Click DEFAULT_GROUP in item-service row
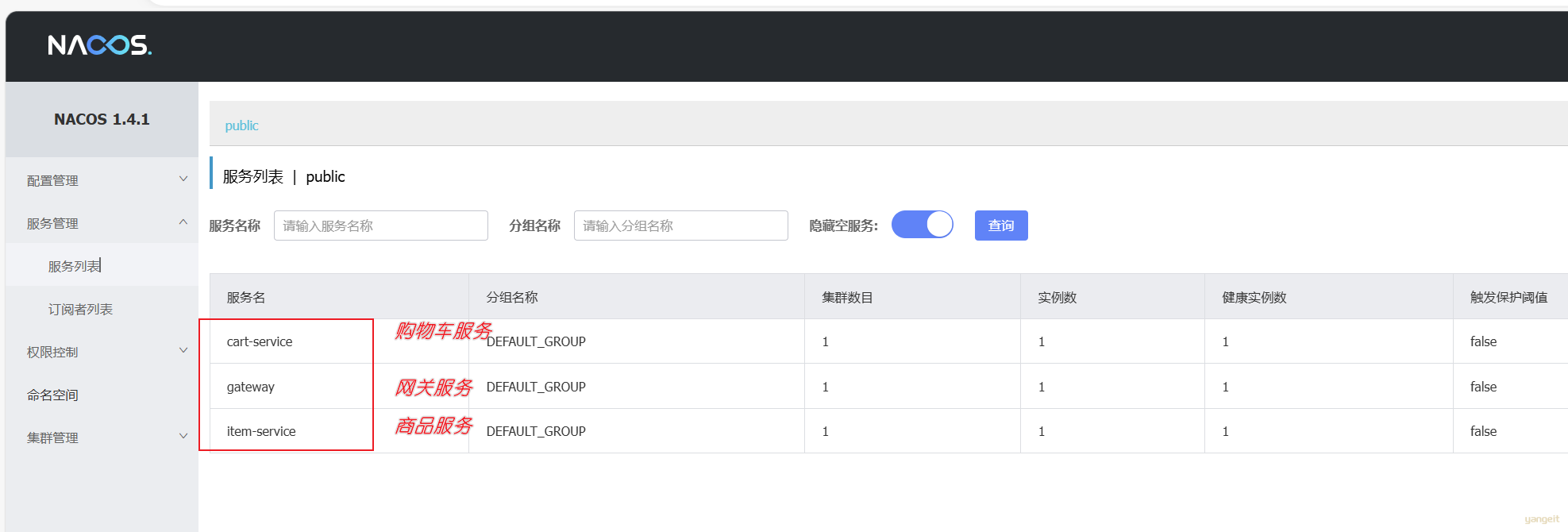 click(536, 431)
